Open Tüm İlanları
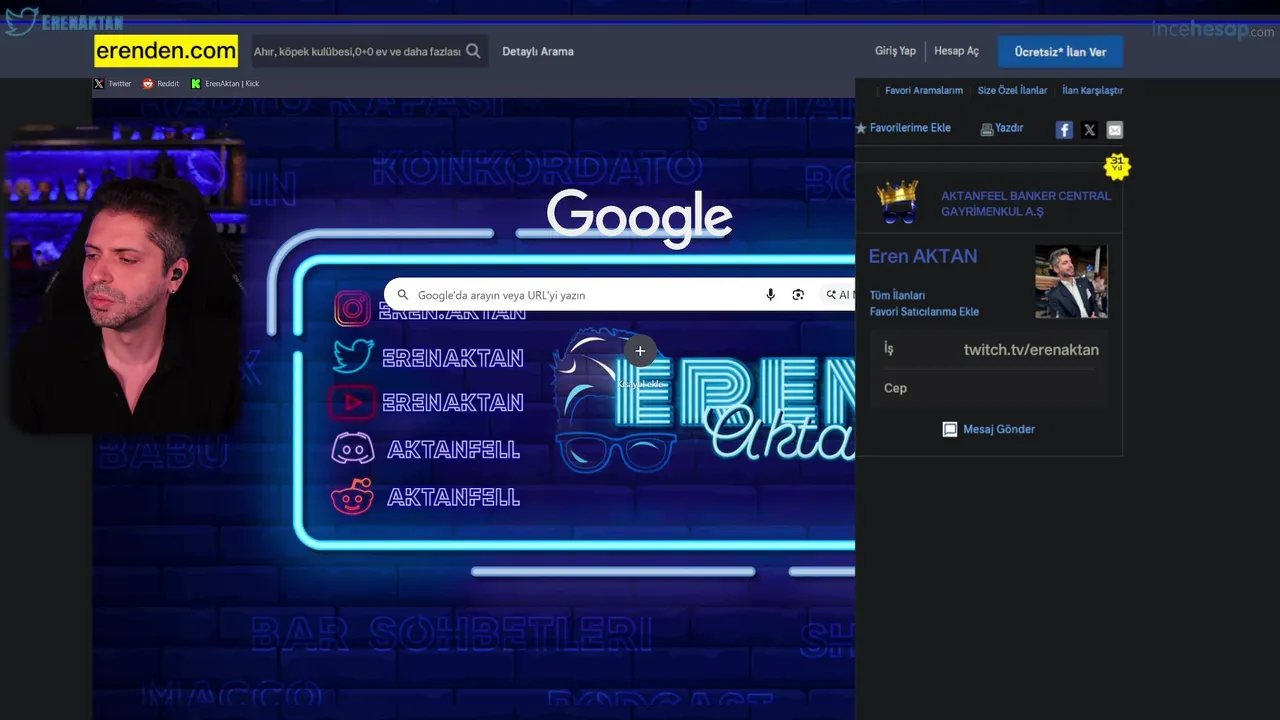 (897, 295)
